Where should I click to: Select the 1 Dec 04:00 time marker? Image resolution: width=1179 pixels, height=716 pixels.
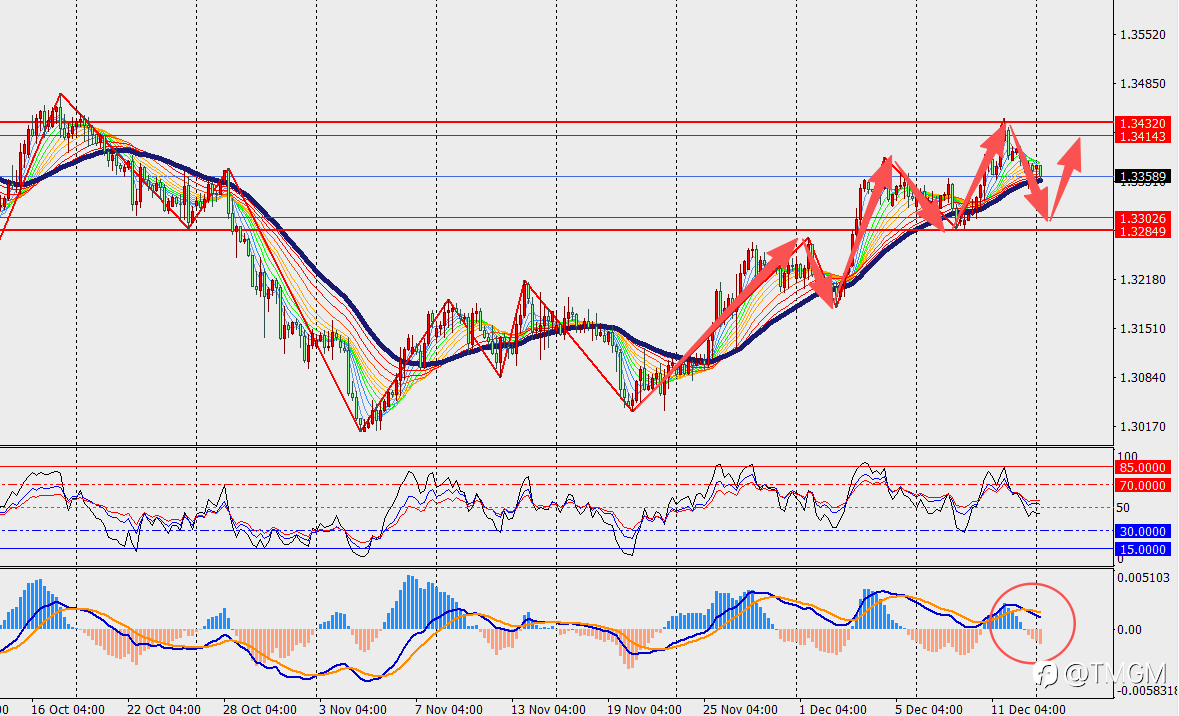[x=832, y=709]
